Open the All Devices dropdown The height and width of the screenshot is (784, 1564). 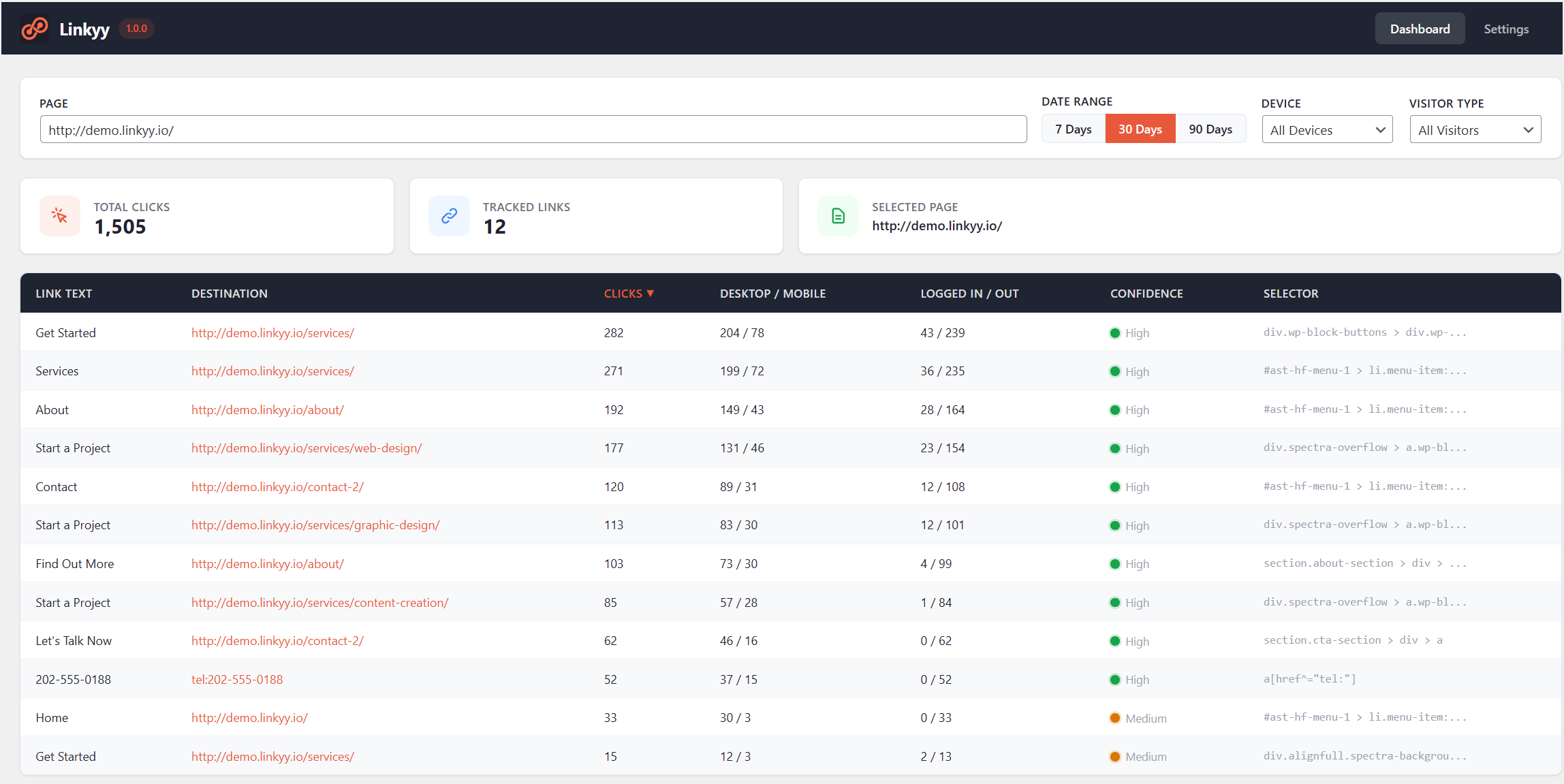[1326, 130]
